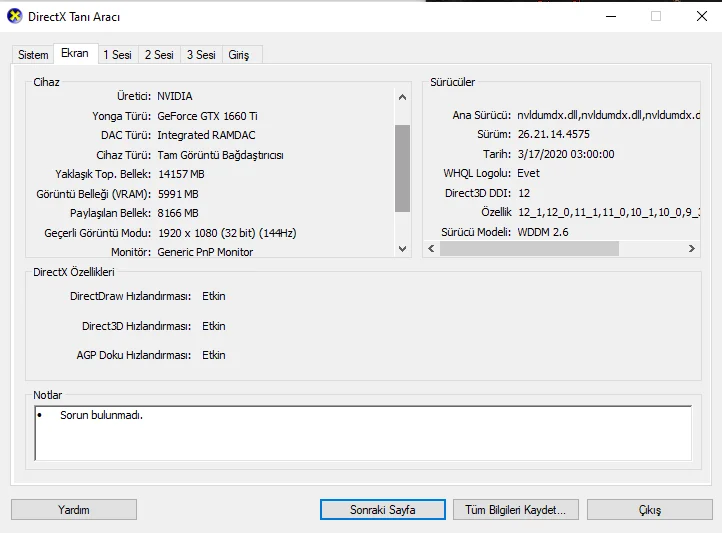722x533 pixels.
Task: Click the 1920 x 1080 display mode value
Action: point(227,233)
